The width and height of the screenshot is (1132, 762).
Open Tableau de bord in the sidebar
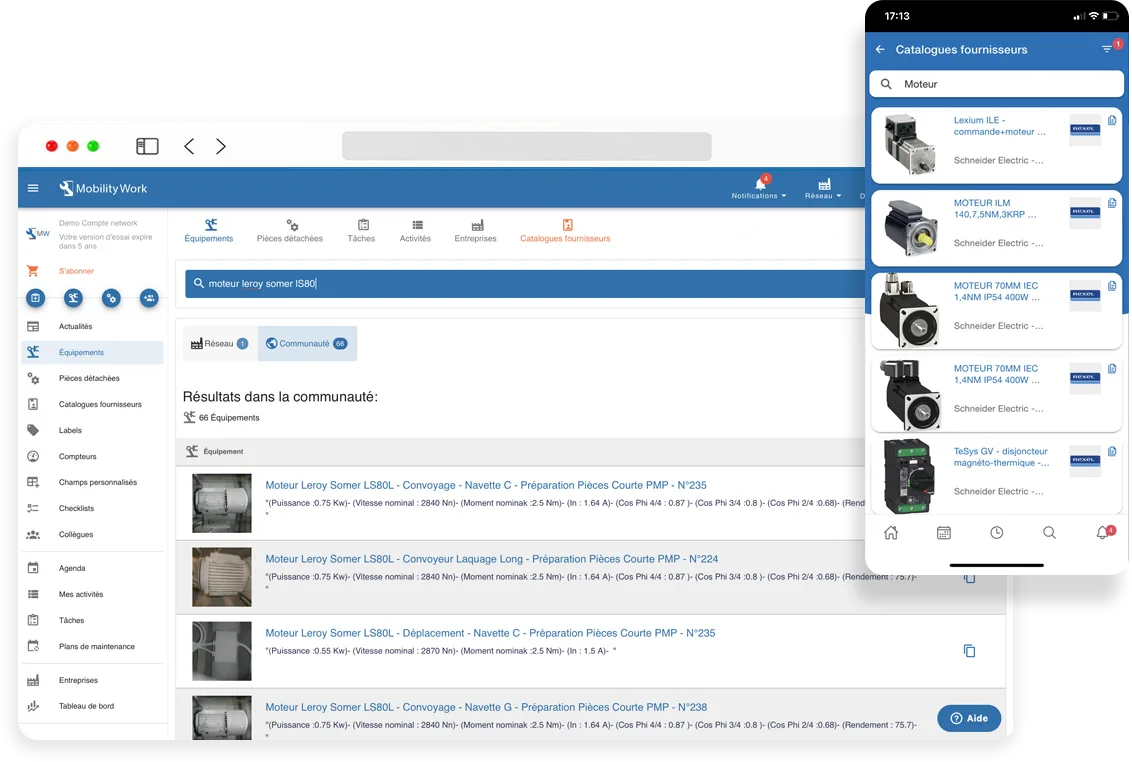(x=93, y=706)
